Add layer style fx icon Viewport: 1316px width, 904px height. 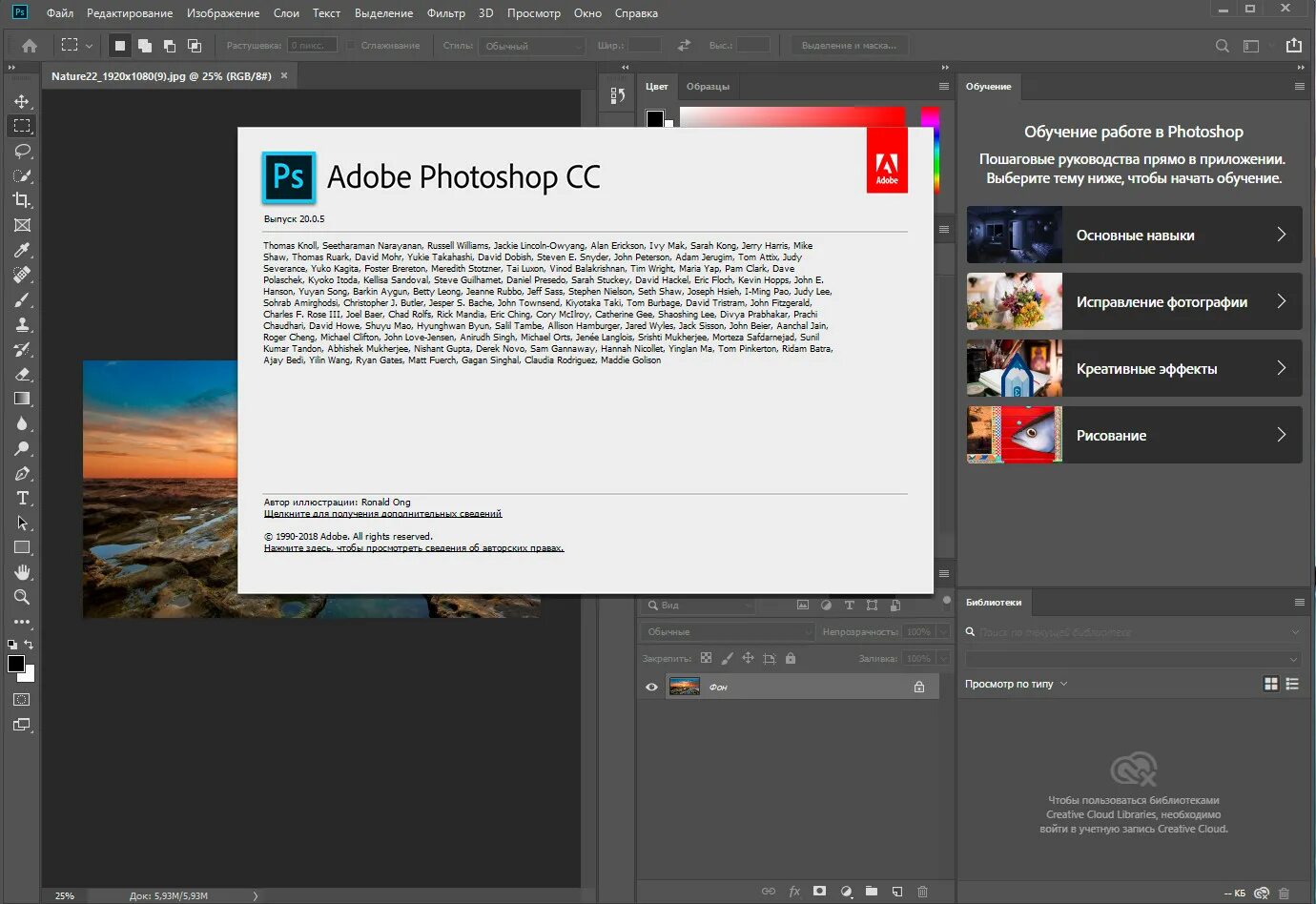click(x=794, y=892)
